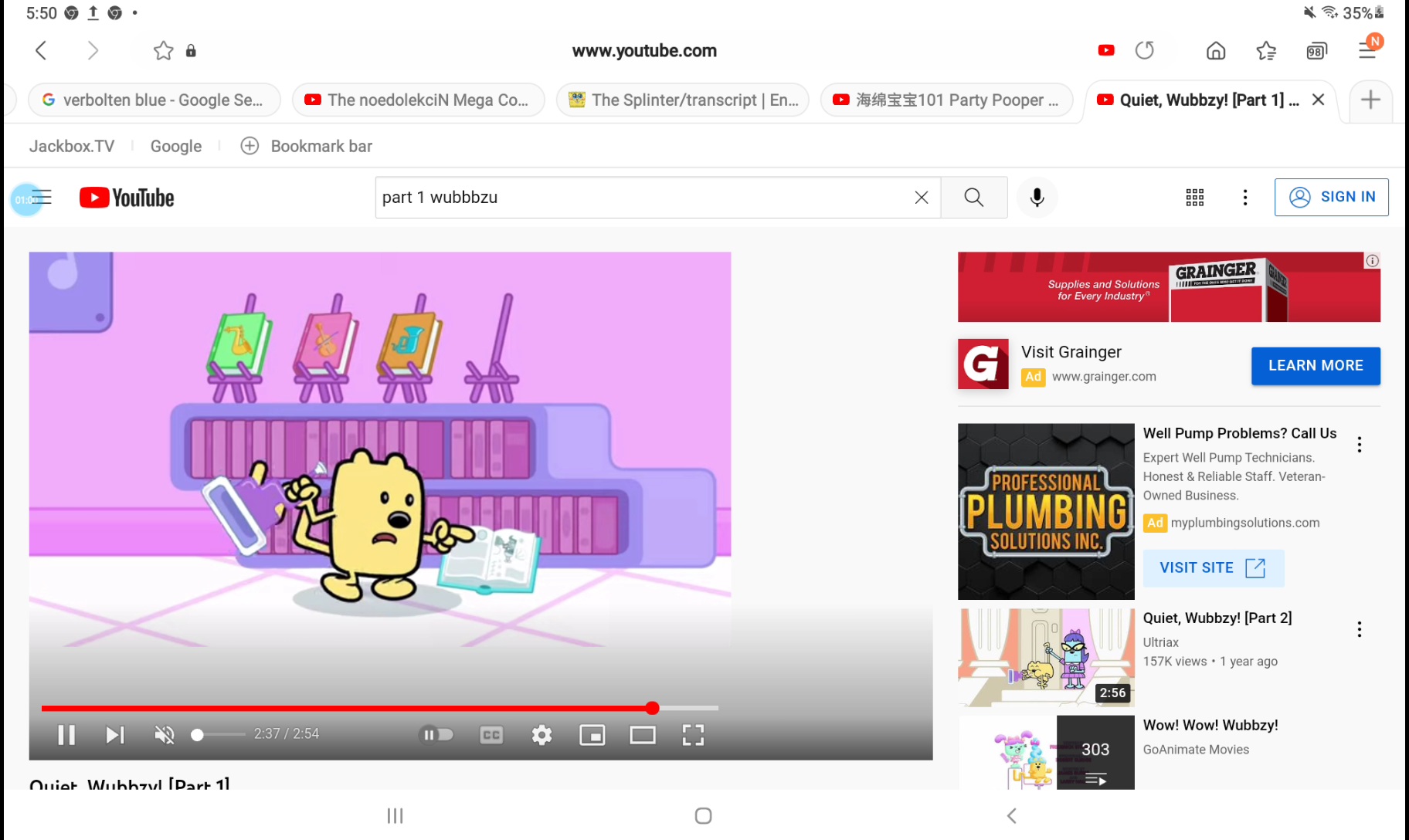Close the Quiet, Wubbzy! [Part 1] tab
The height and width of the screenshot is (840, 1409).
(1319, 100)
